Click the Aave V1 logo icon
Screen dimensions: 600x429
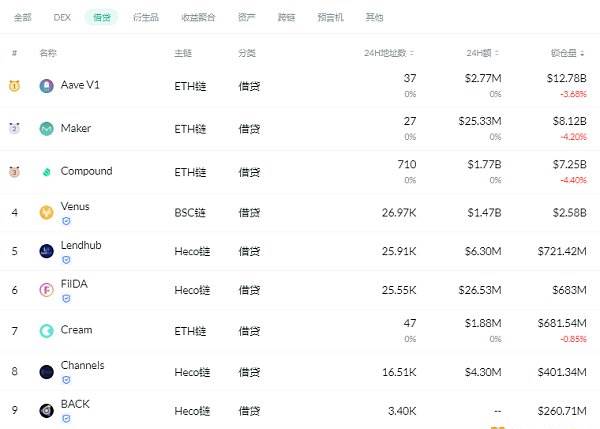click(47, 86)
